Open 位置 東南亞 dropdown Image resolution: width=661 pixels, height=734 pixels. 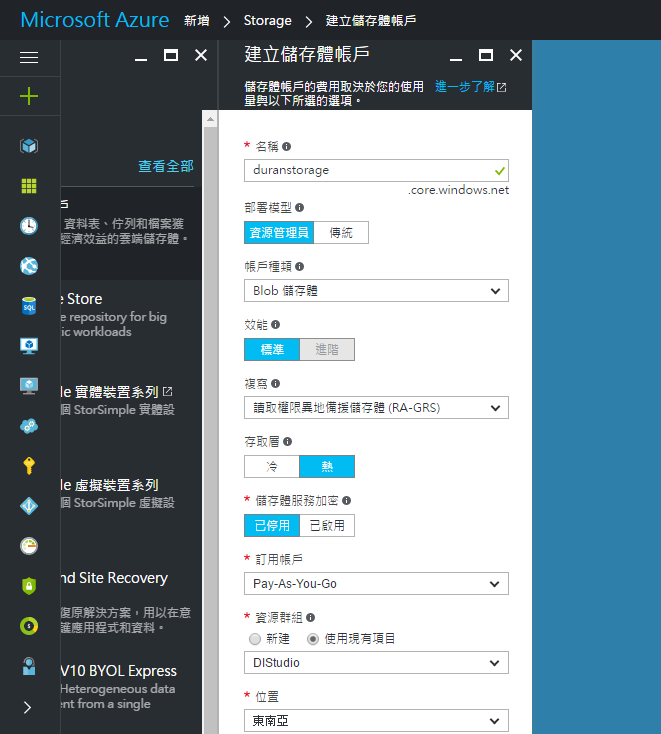pyautogui.click(x=376, y=721)
